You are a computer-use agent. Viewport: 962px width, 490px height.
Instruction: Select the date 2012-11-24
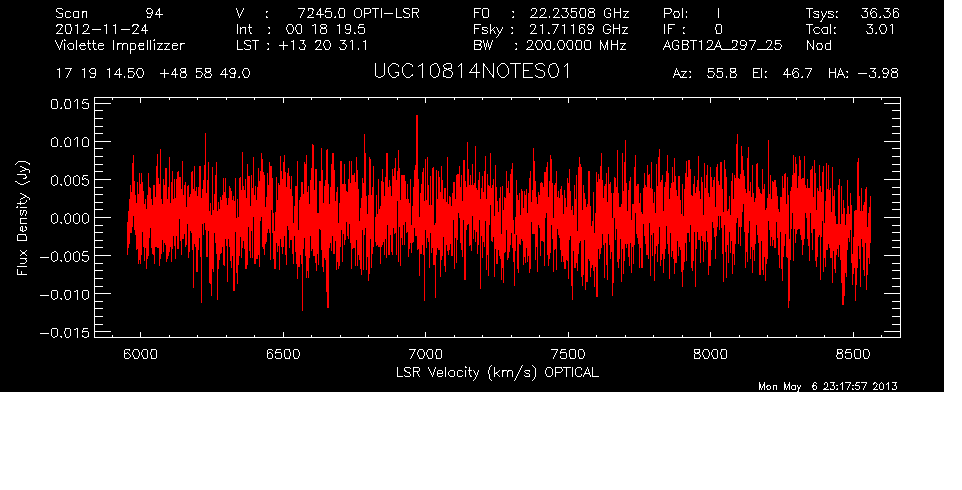101,29
